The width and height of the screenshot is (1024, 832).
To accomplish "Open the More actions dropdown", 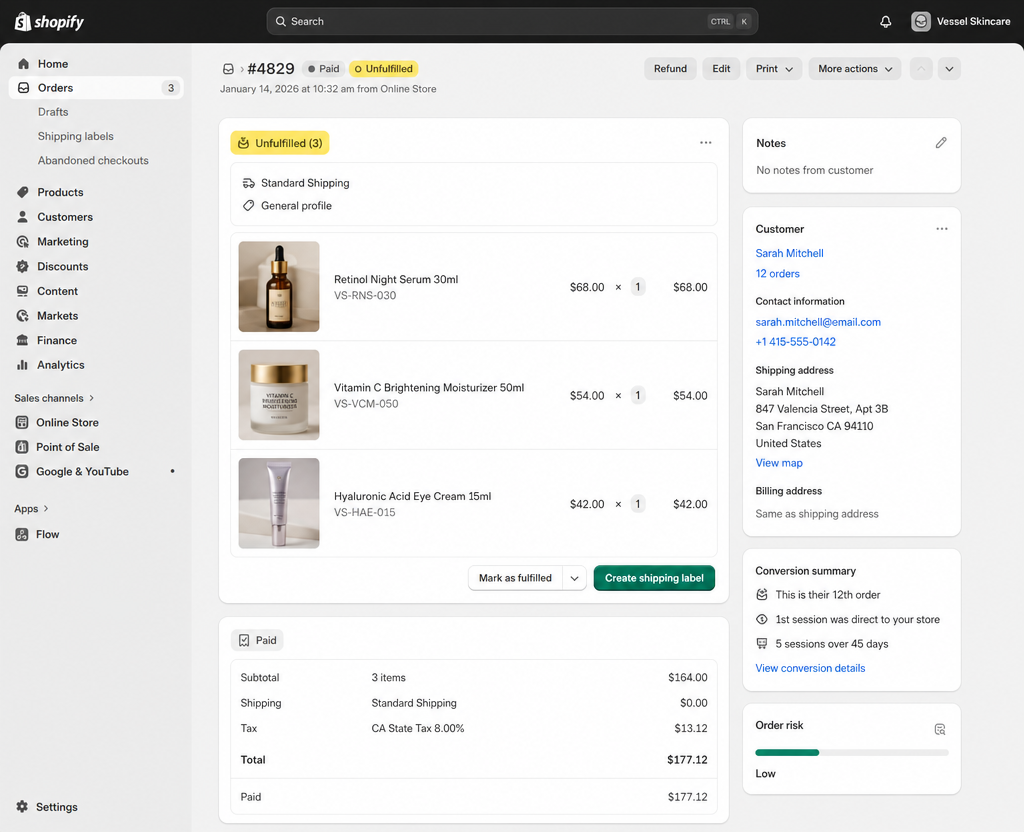I will (x=855, y=69).
